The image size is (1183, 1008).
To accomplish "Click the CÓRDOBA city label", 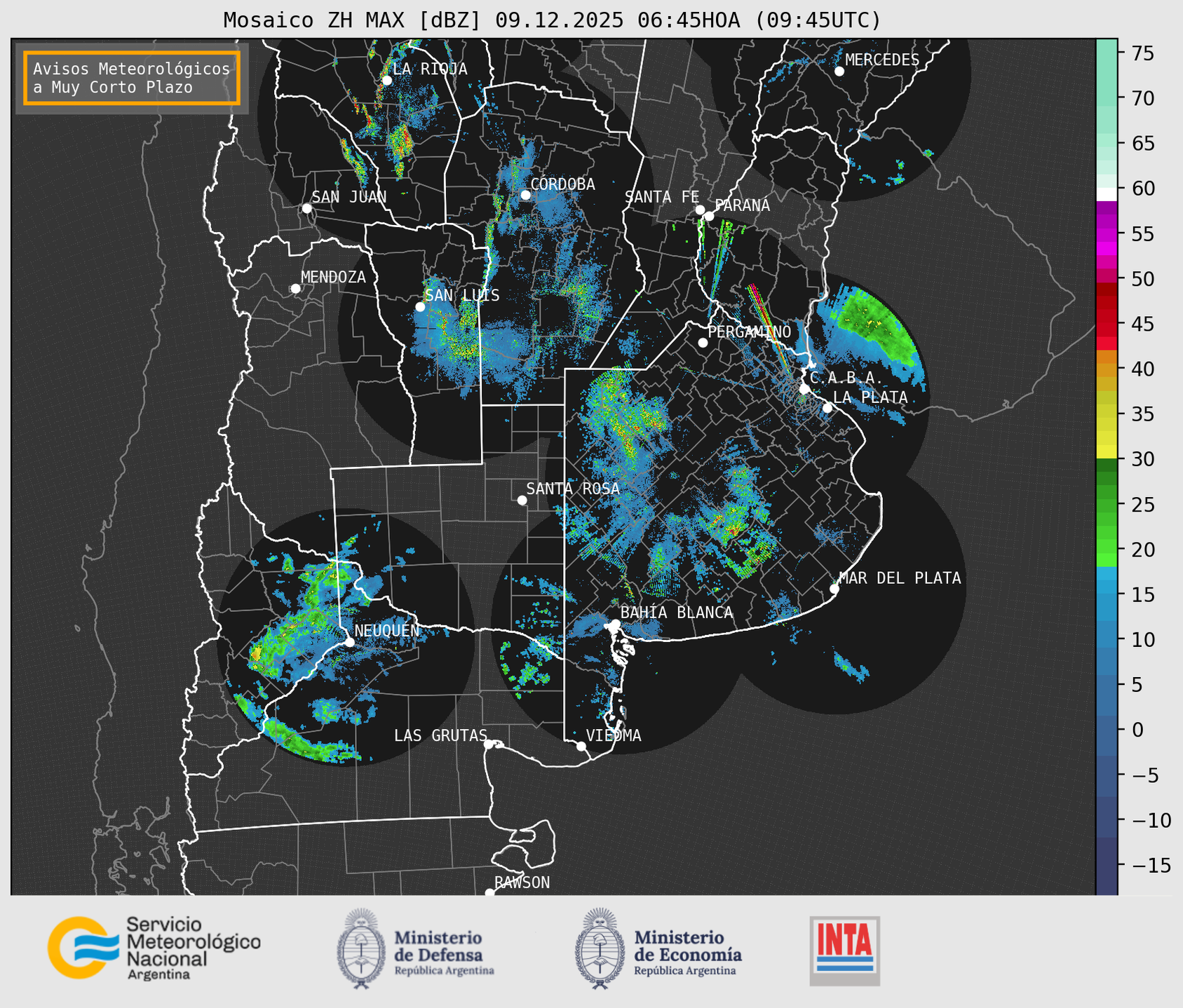I will click(562, 184).
